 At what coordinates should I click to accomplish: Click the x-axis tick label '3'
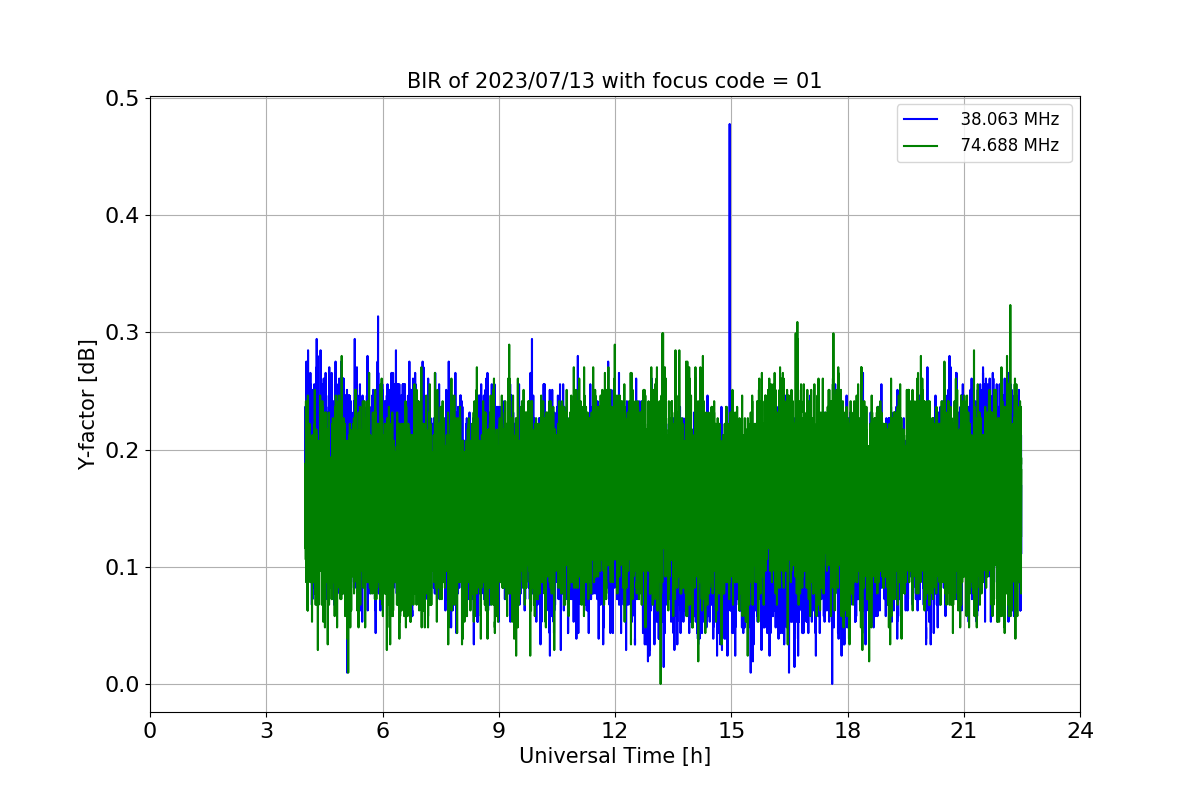click(266, 731)
